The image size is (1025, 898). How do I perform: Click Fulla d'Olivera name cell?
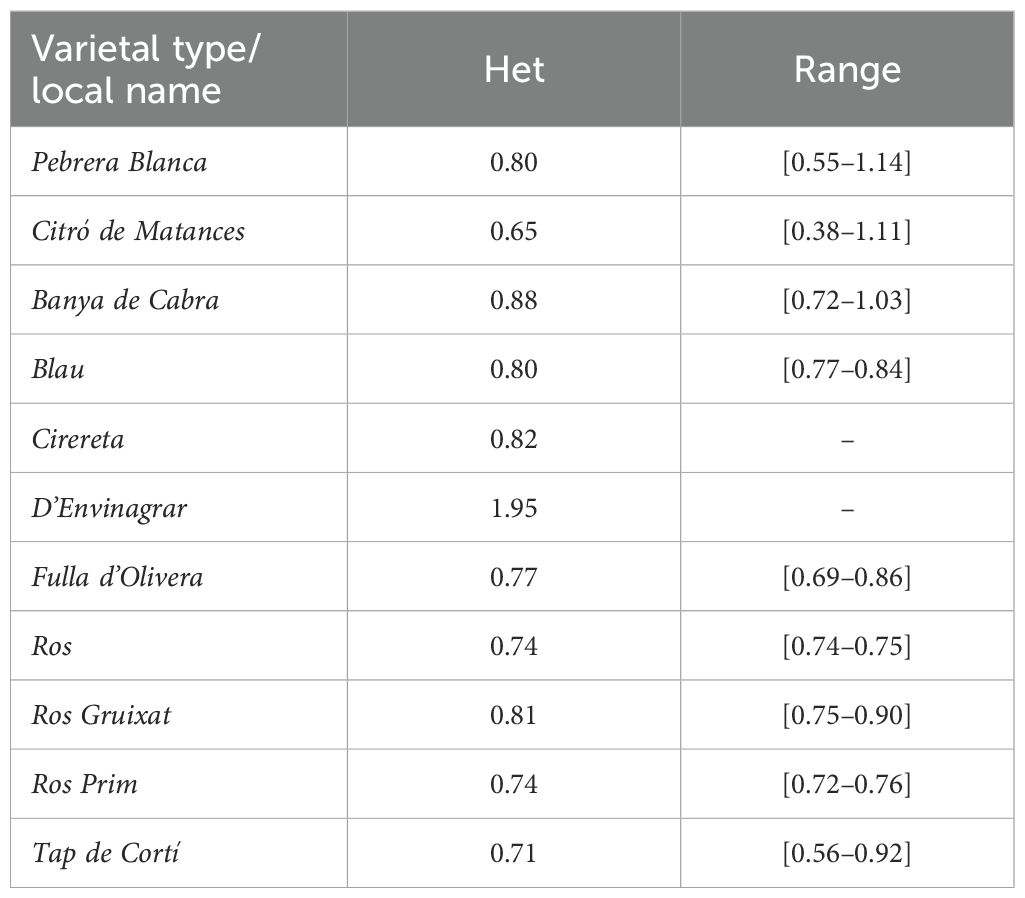117,576
